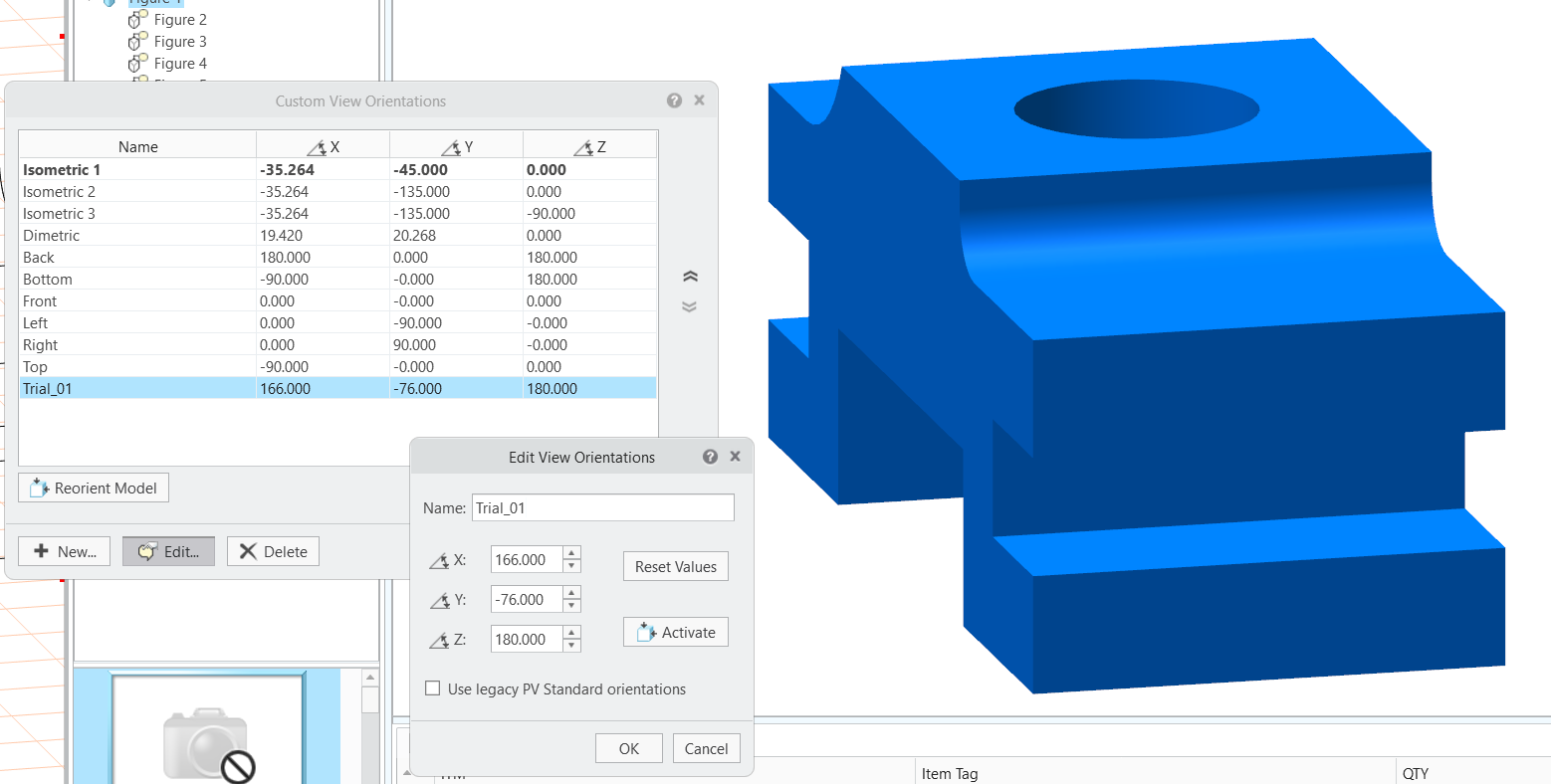Click the Figure 3 figure cube icon
Screen dimensions: 1551x784
(x=136, y=41)
